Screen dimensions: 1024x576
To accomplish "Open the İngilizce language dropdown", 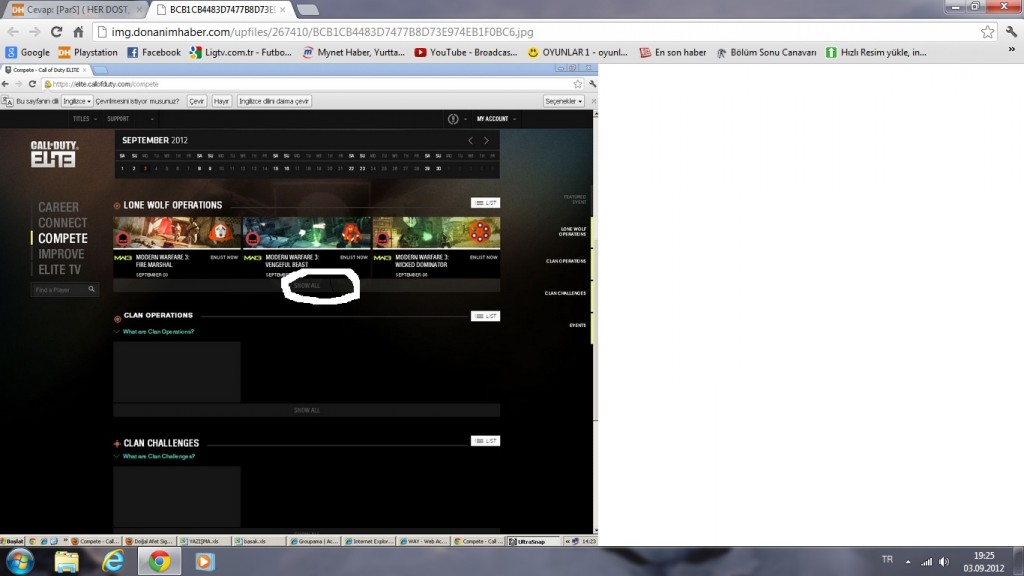I will click(77, 101).
